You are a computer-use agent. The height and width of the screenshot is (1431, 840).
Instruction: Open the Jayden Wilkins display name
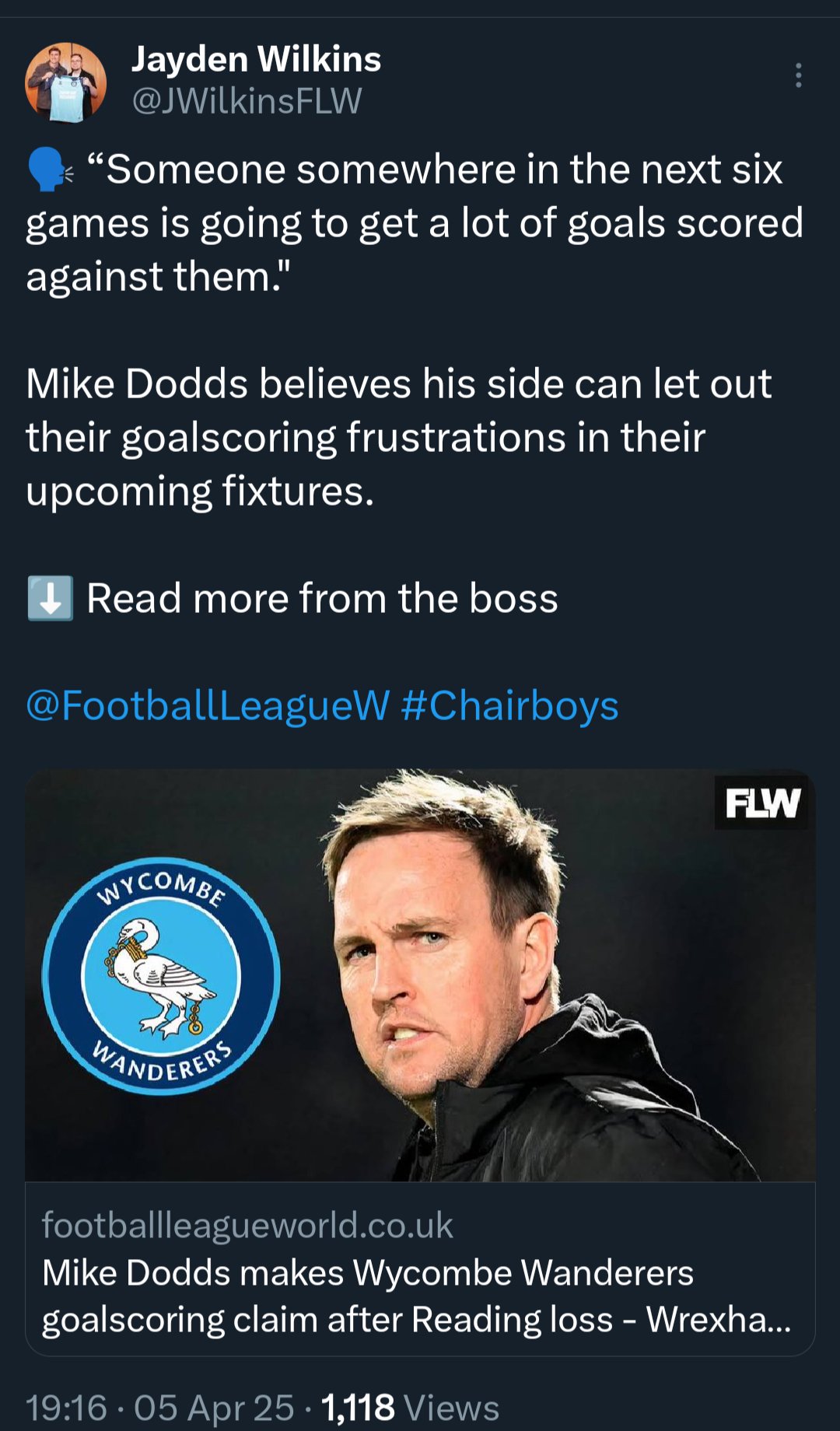tap(256, 60)
